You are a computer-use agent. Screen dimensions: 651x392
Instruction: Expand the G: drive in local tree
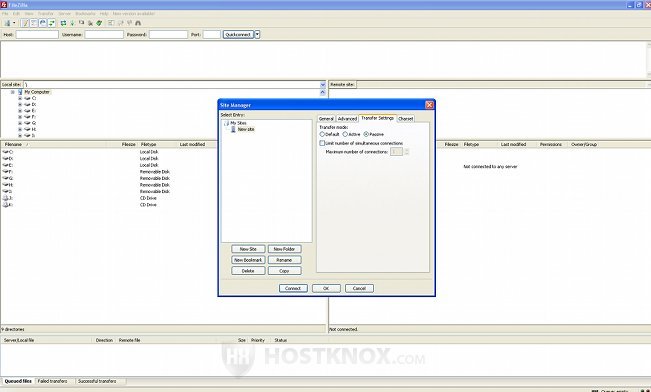click(20, 123)
